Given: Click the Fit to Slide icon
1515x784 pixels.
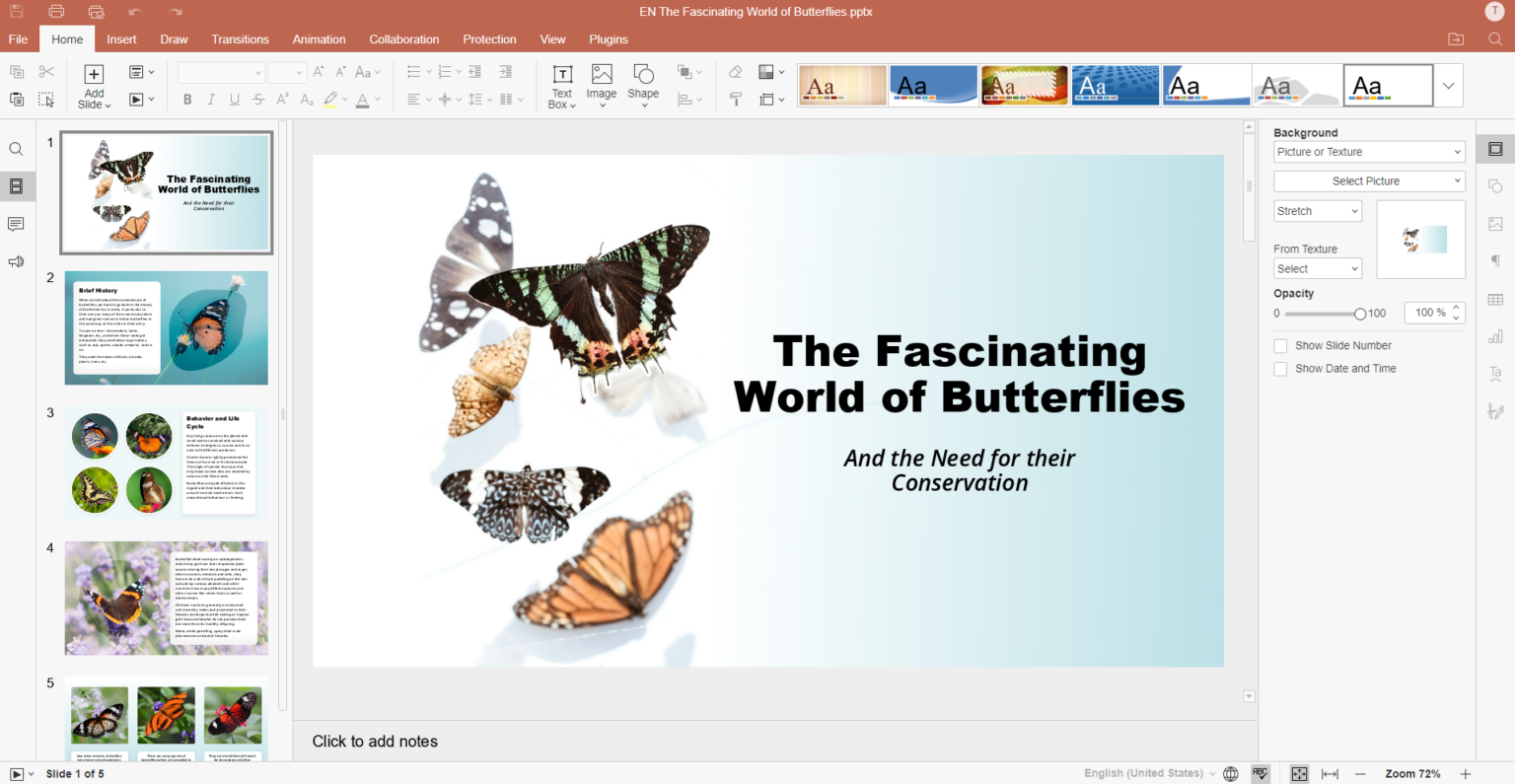Looking at the screenshot, I should click(1299, 774).
